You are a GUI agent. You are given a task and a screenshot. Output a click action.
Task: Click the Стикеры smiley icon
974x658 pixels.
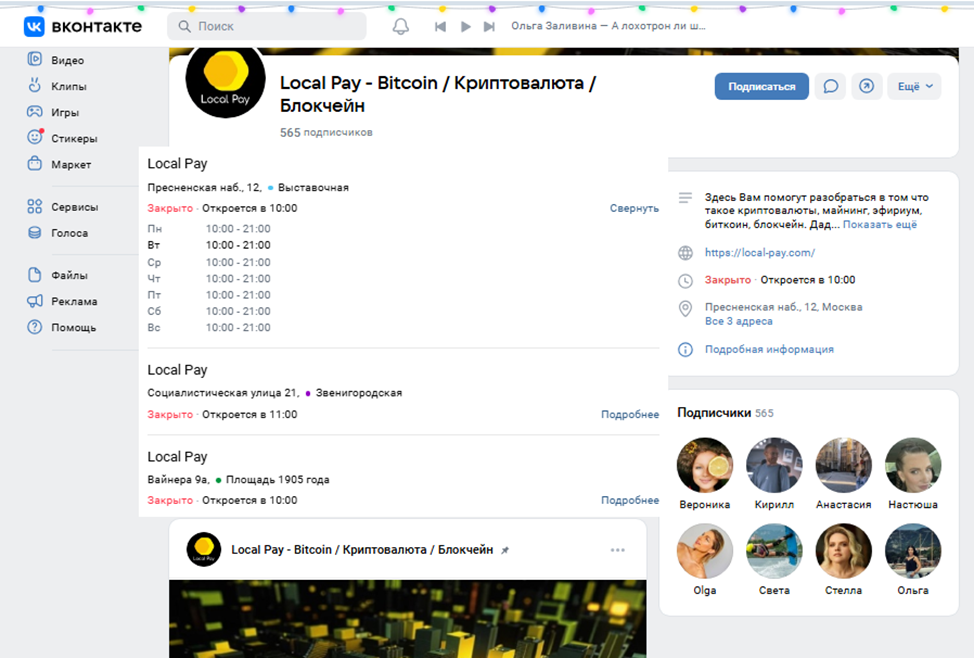click(x=35, y=137)
